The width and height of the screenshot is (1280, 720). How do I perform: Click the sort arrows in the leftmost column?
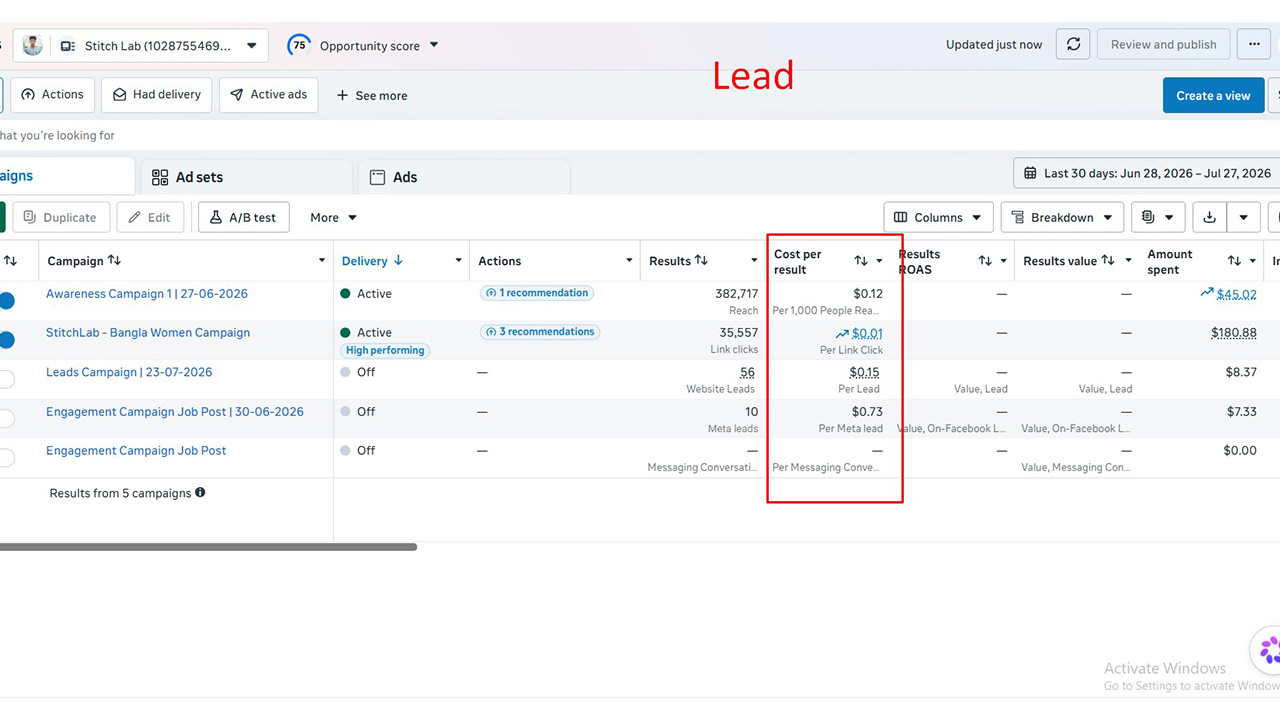pyautogui.click(x=10, y=261)
